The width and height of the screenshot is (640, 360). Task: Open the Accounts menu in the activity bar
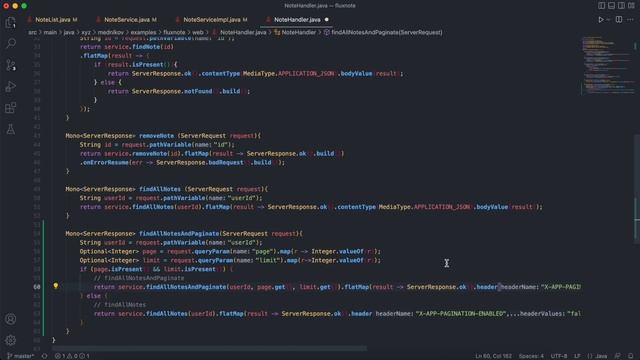coord(11,319)
